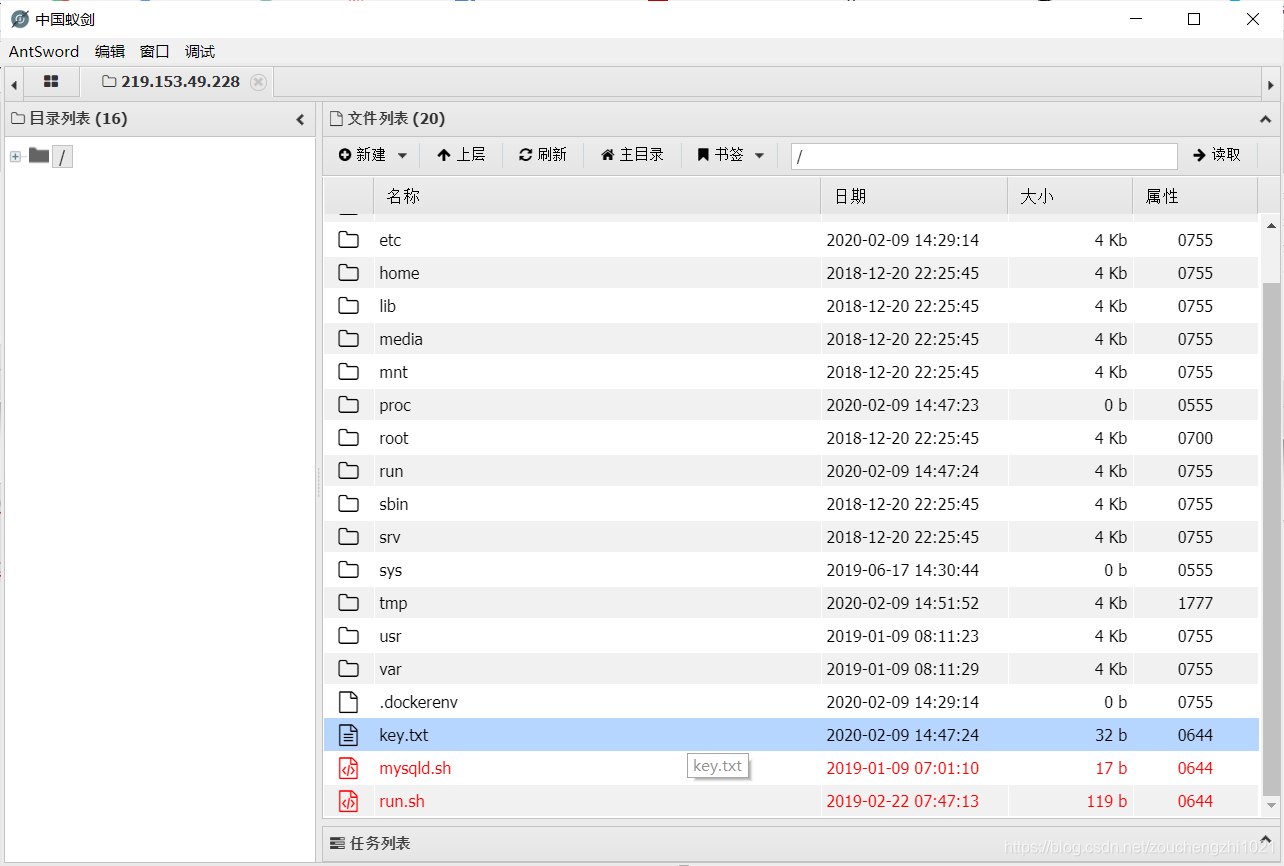The width and height of the screenshot is (1284, 866).
Task: Open the 编辑 menu
Action: click(110, 51)
